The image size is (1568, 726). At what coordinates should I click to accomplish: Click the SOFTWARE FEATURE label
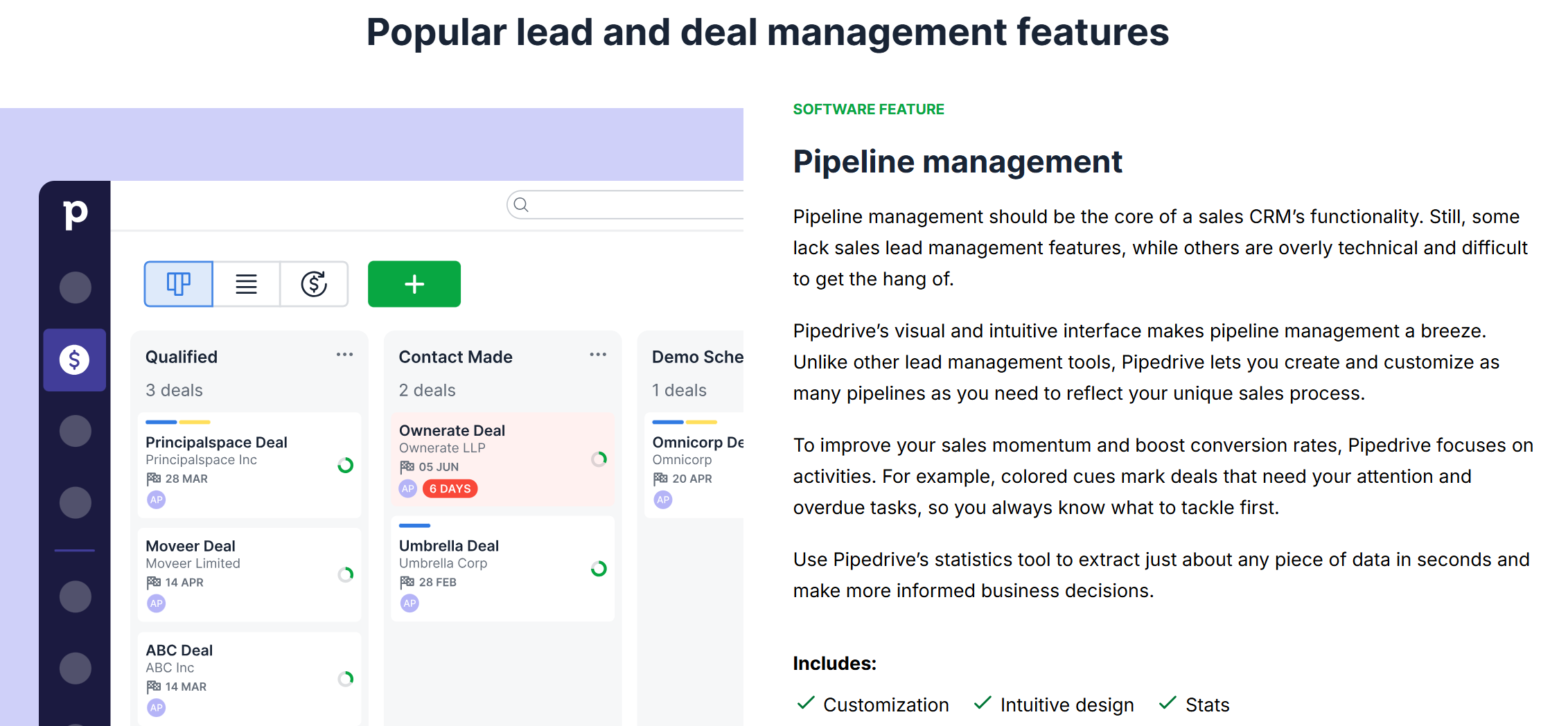[x=868, y=109]
